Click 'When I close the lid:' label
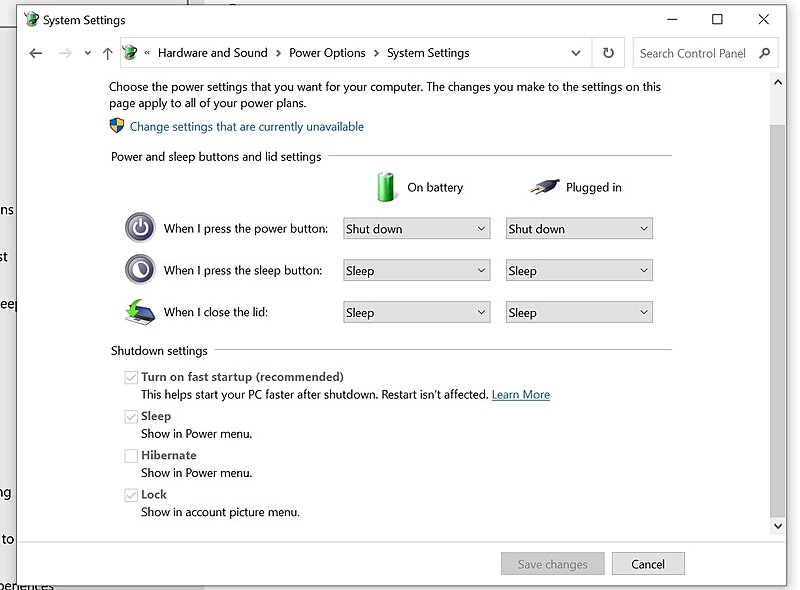This screenshot has width=800, height=590. click(x=216, y=312)
